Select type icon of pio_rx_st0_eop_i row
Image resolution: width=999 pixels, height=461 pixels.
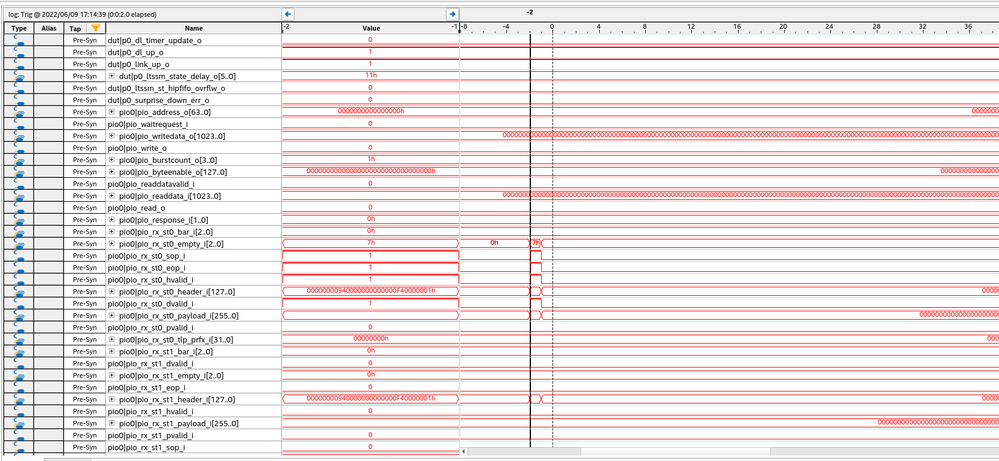[x=19, y=267]
